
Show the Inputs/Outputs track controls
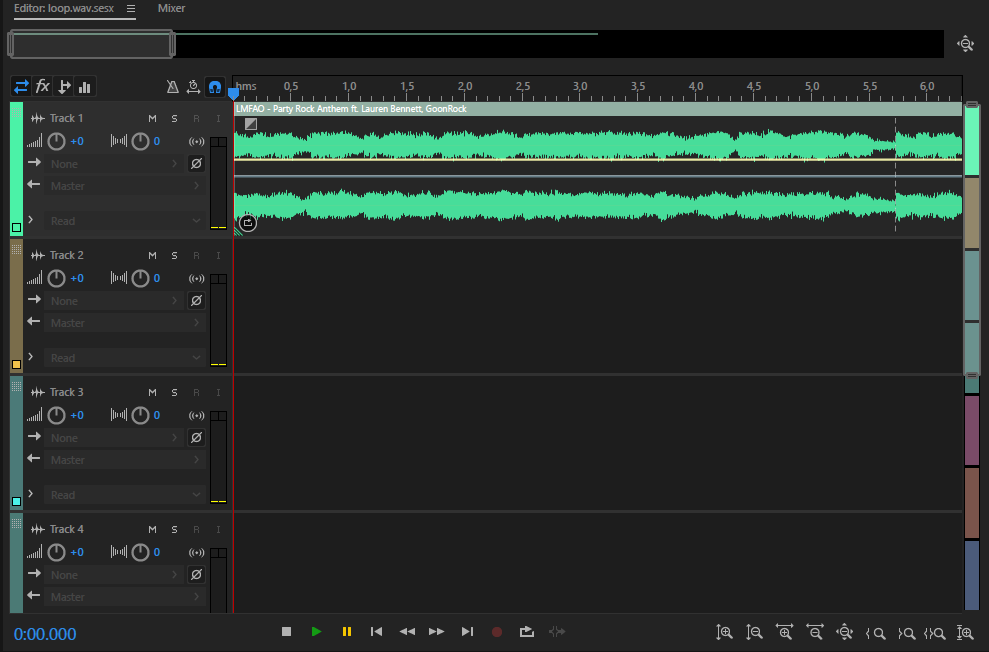(x=21, y=87)
